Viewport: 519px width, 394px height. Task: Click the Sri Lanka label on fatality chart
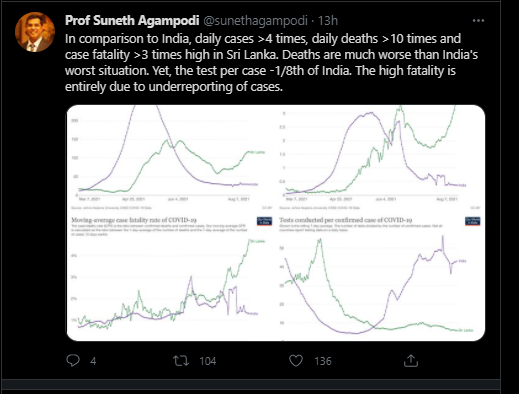pos(258,241)
